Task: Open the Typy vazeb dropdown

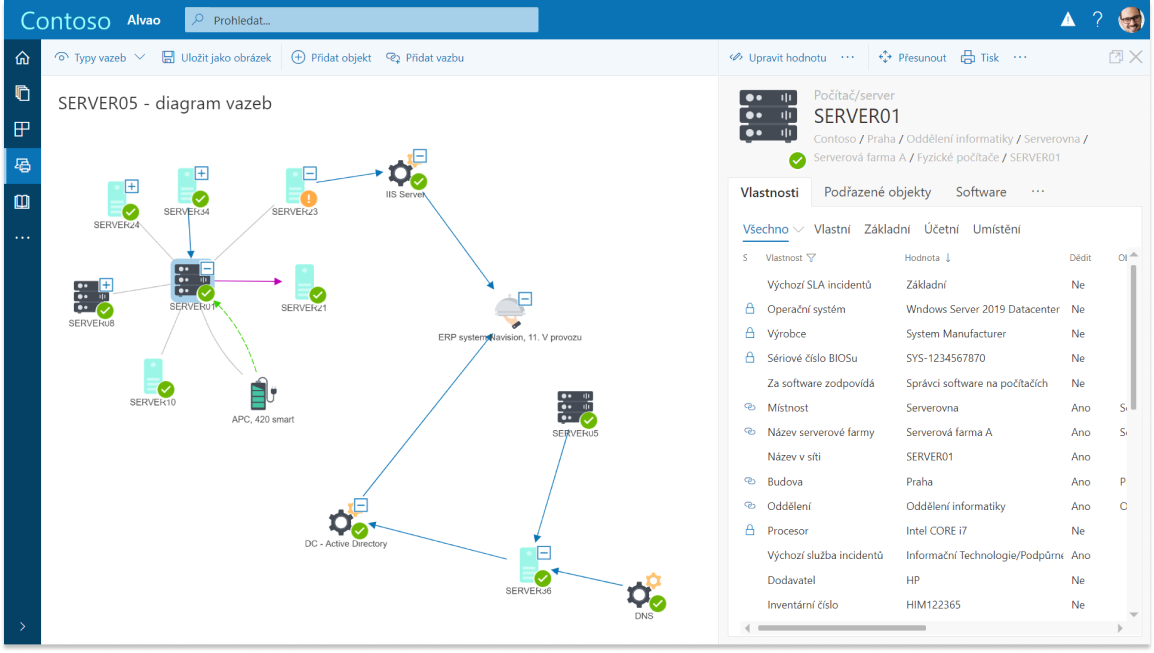Action: point(100,58)
